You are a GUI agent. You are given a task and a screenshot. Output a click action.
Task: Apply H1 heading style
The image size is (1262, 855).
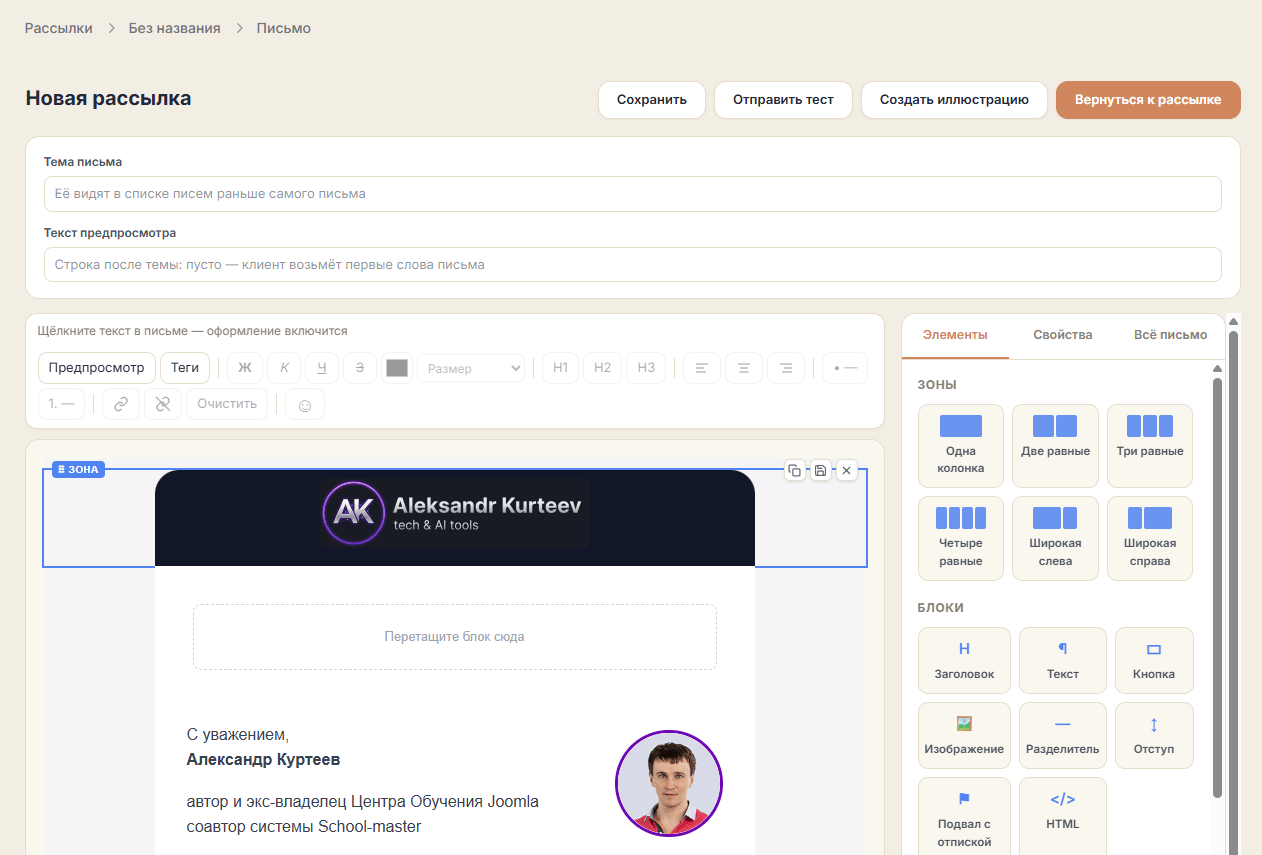click(x=560, y=368)
